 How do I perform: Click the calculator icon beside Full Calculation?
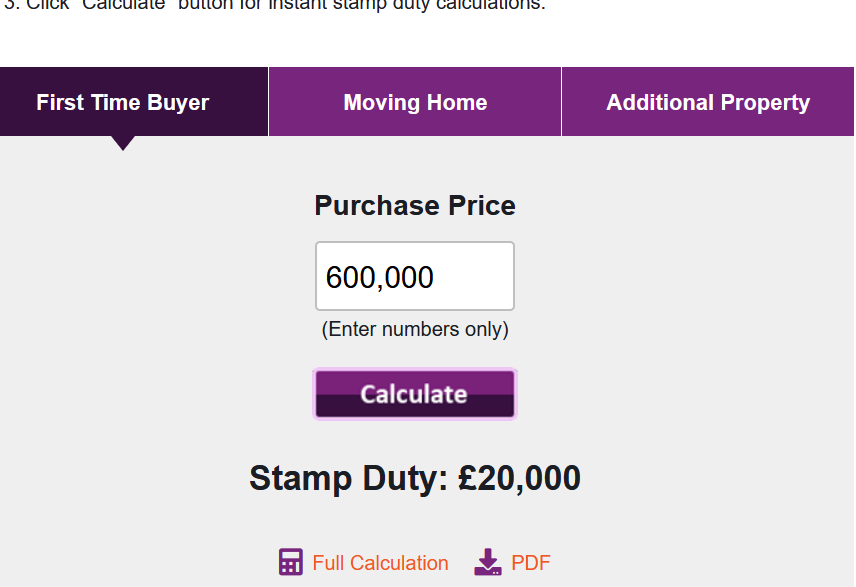point(290,562)
